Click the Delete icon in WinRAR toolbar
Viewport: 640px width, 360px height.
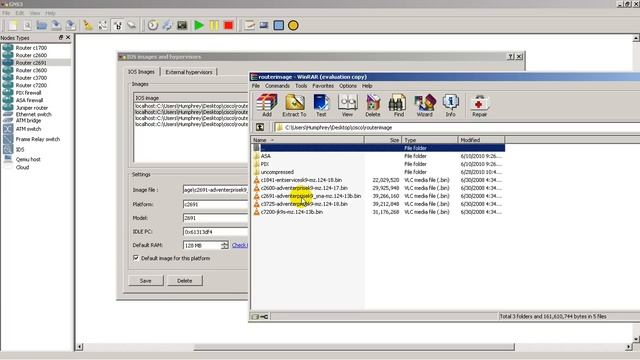coord(373,105)
